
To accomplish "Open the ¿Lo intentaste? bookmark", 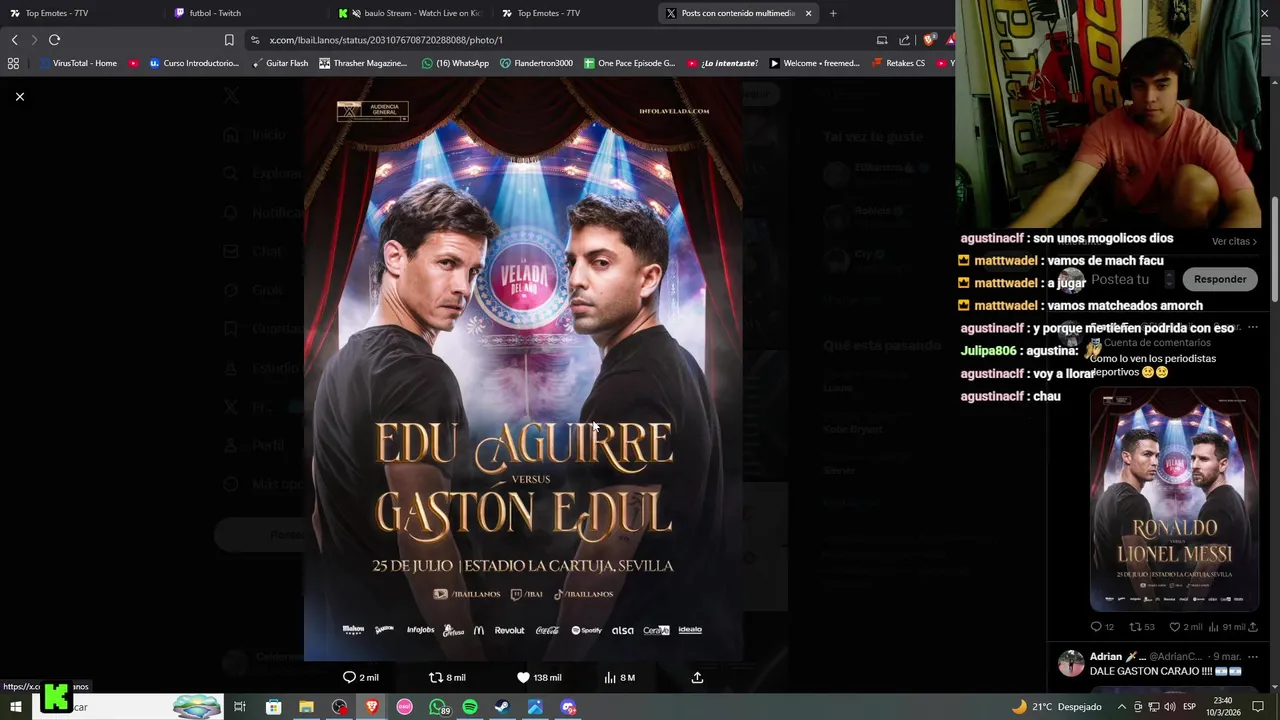I will click(722, 63).
